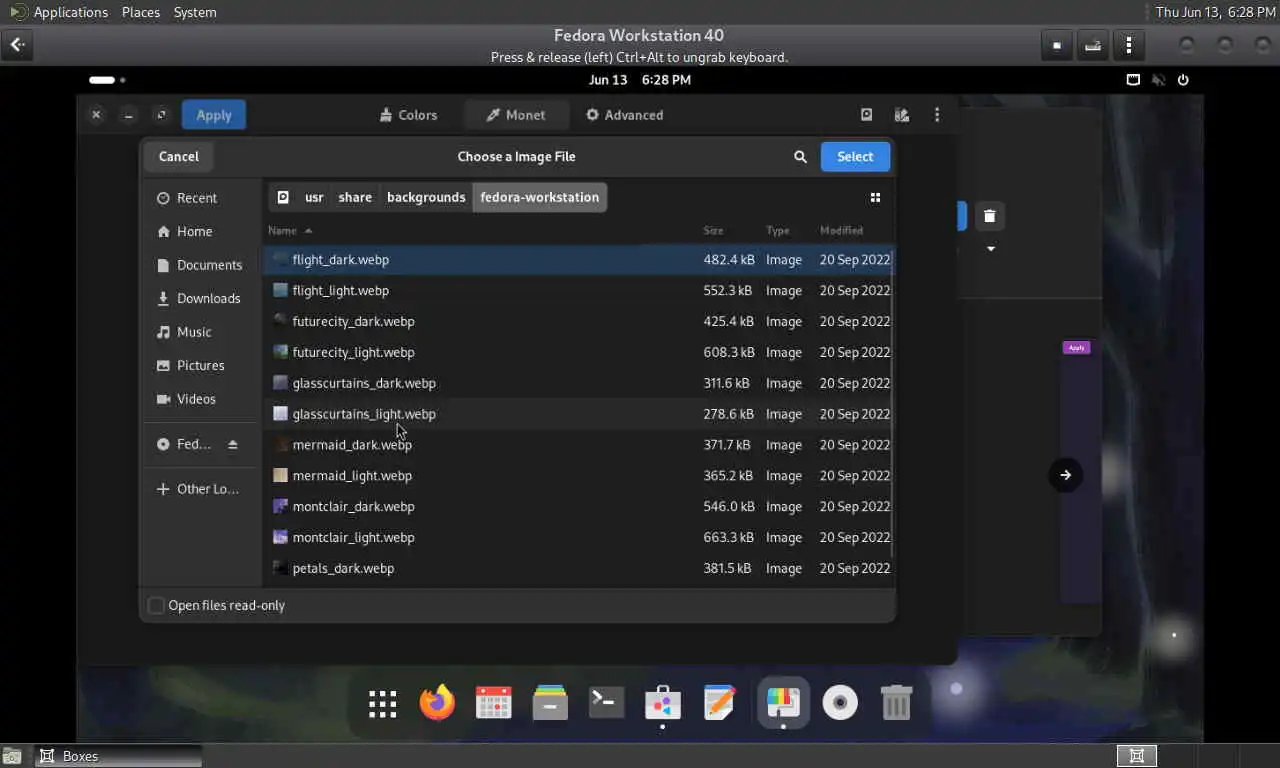1280x768 pixels.
Task: Click the guest screen indicator icon in top bar
Action: pyautogui.click(x=1133, y=80)
